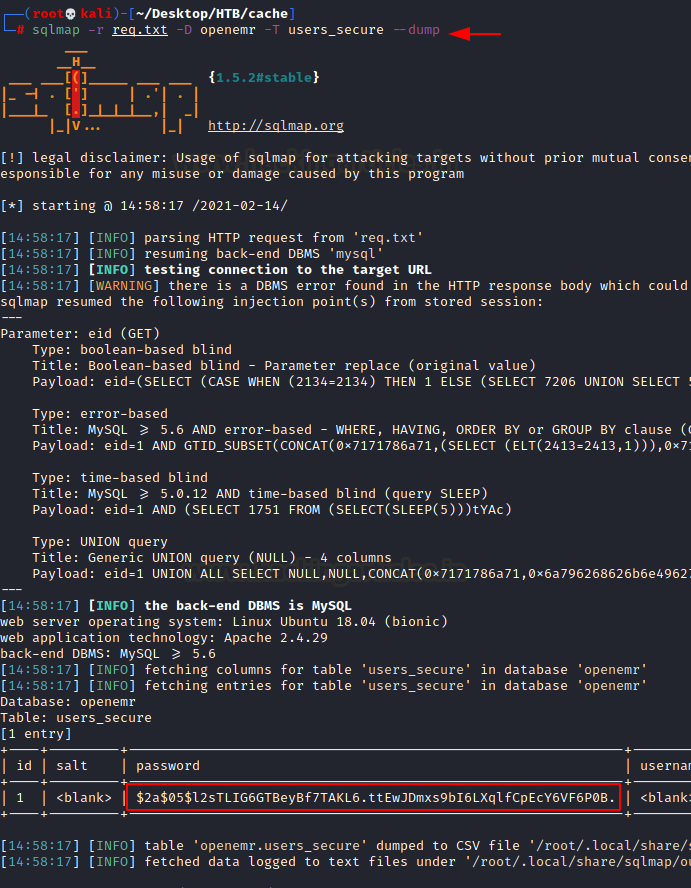691x888 pixels.
Task: Click the 'Table: users_secure' output line
Action: click(x=76, y=718)
